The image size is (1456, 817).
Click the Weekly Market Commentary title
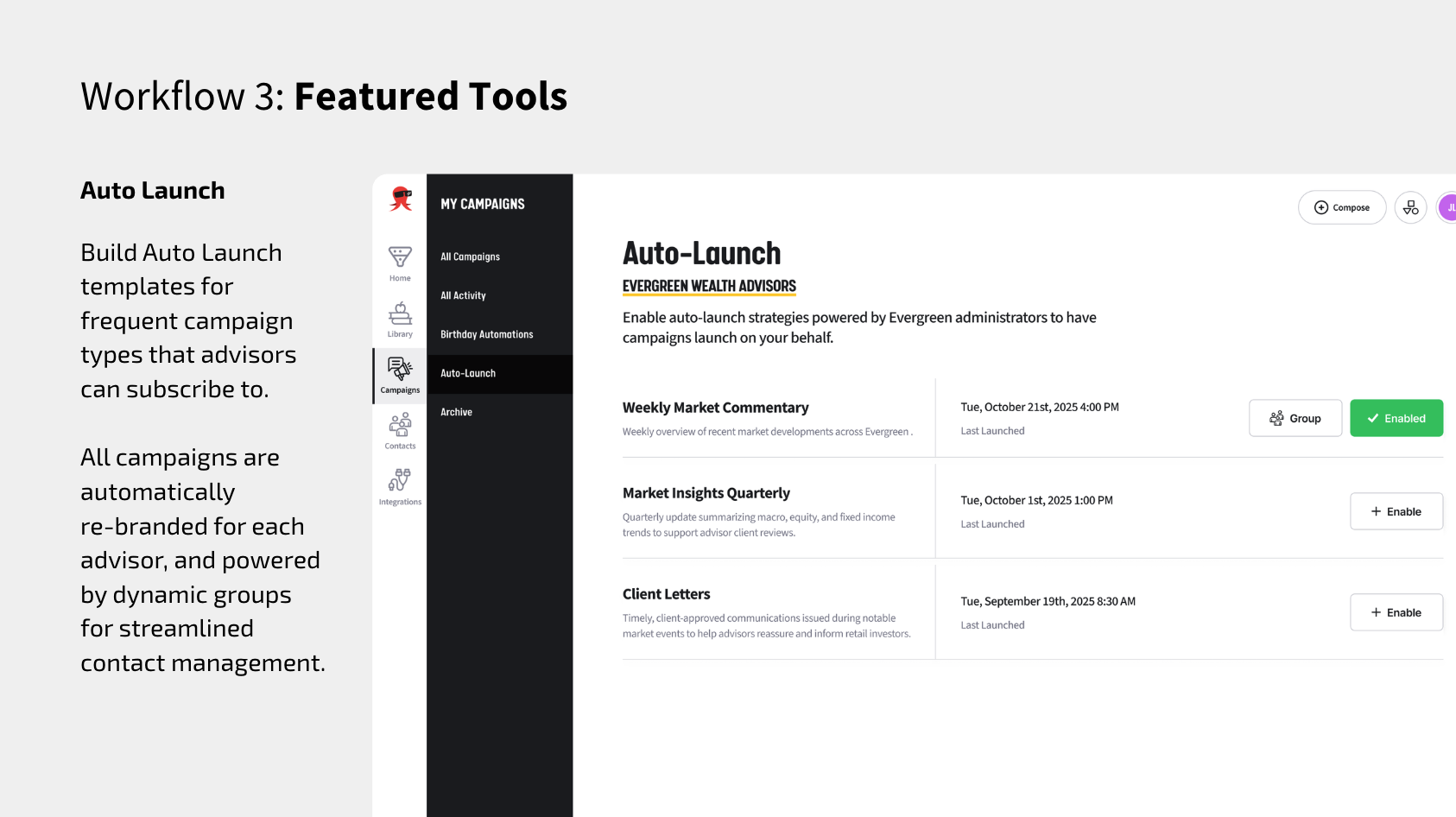click(715, 408)
